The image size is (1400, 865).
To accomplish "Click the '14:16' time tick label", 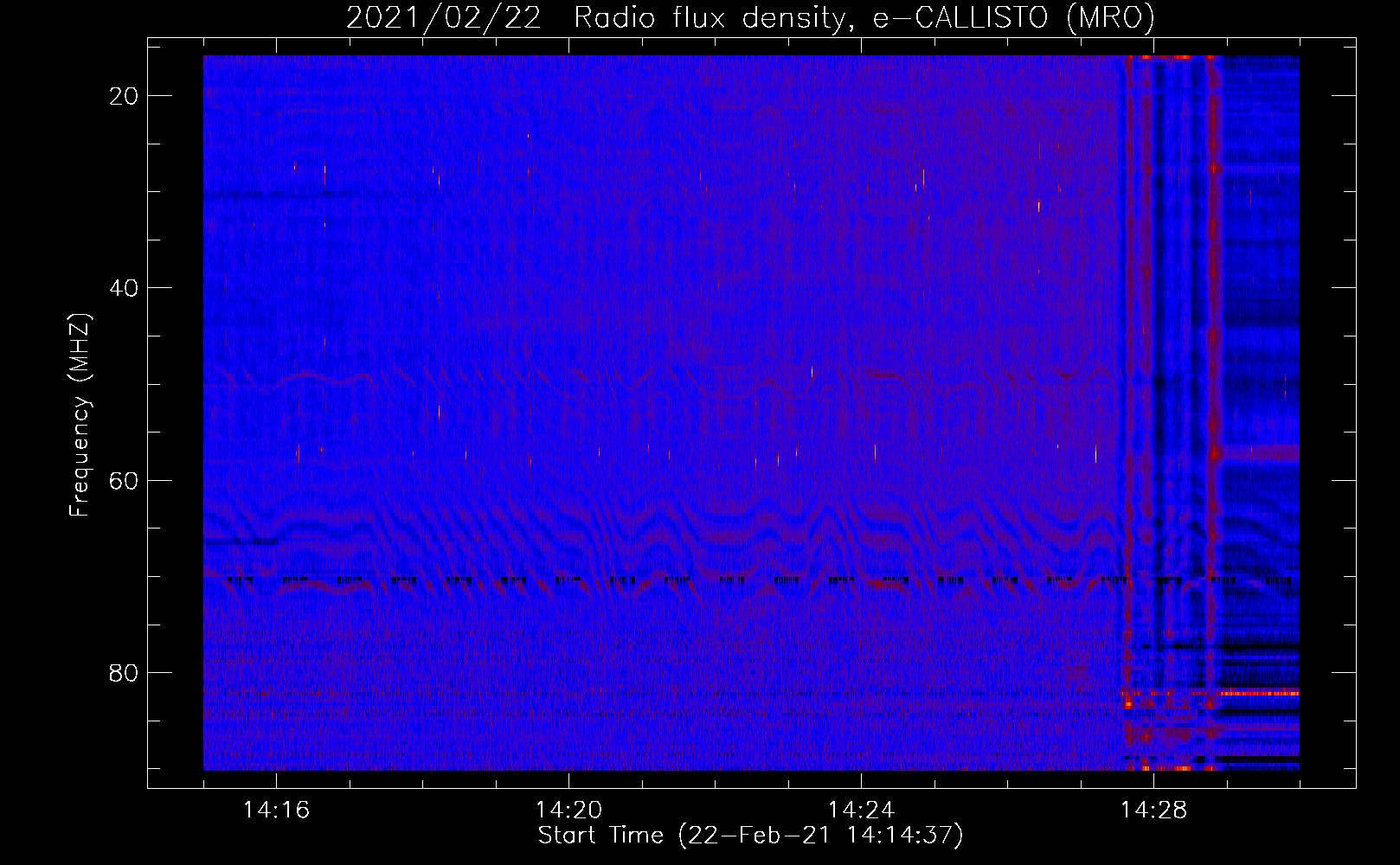I will tap(276, 811).
